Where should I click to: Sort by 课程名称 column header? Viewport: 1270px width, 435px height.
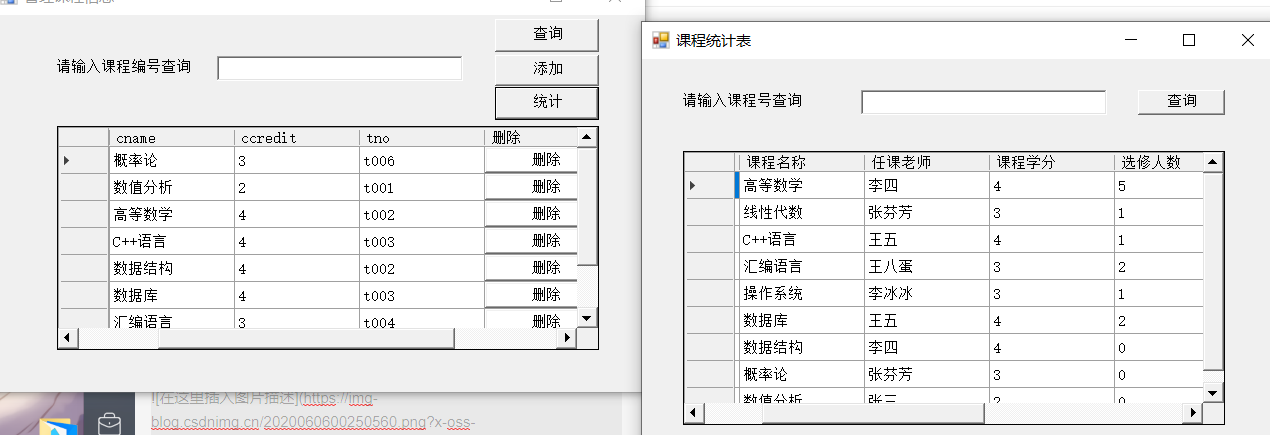click(x=801, y=162)
